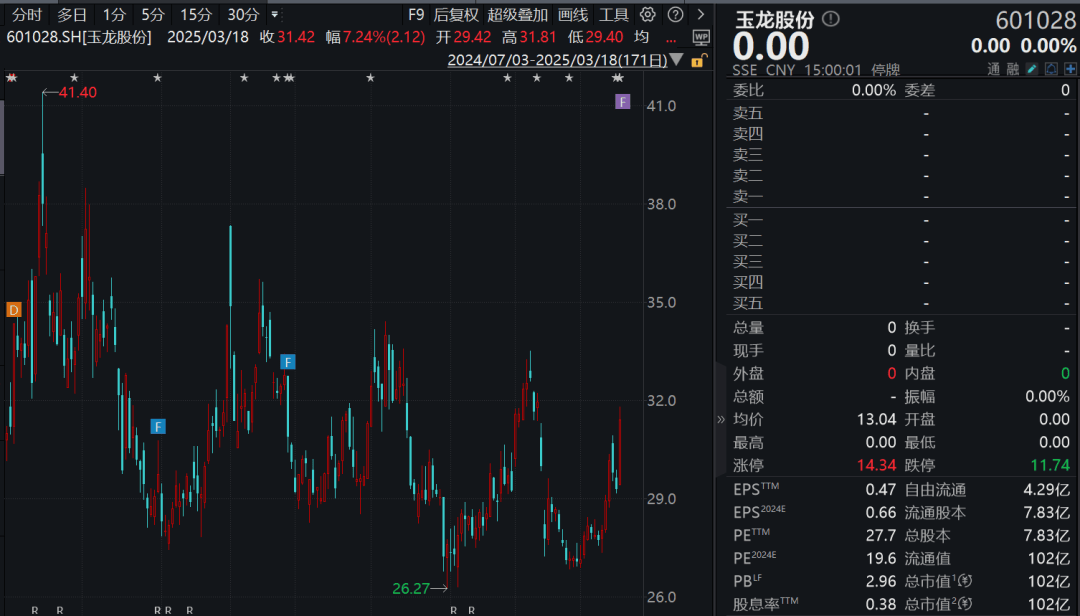Viewport: 1080px width, 616px height.
Task: Expand the date range triangle dropdown
Action: tap(677, 60)
